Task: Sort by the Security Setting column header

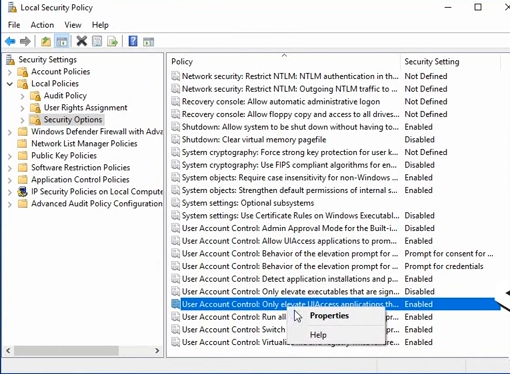Action: point(451,62)
